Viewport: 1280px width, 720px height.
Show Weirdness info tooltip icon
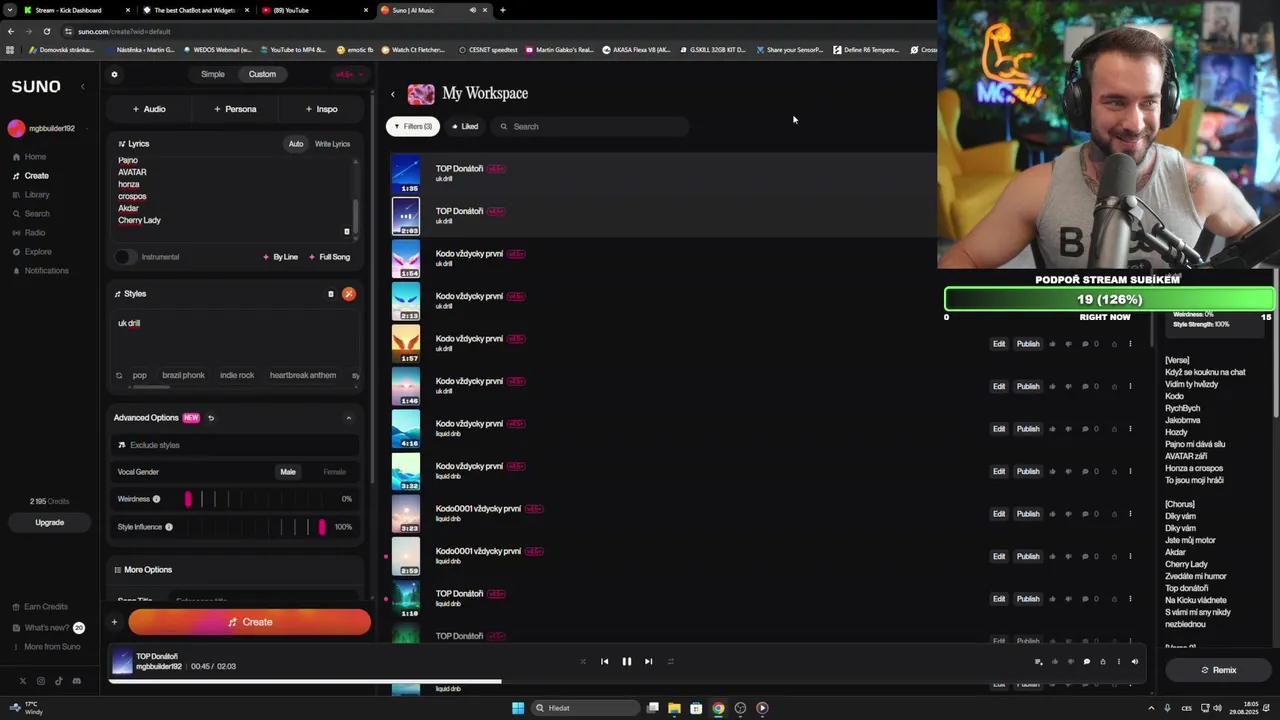click(x=156, y=499)
